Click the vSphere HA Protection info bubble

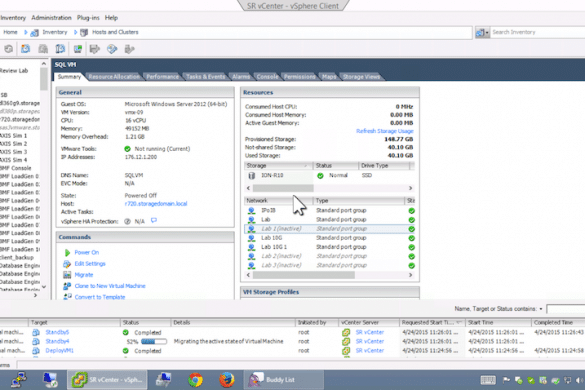coord(154,221)
